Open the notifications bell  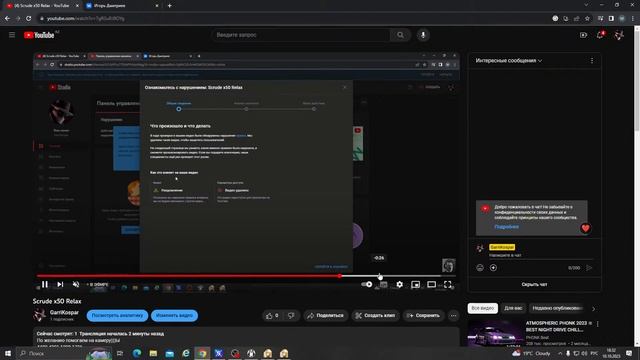tap(600, 35)
